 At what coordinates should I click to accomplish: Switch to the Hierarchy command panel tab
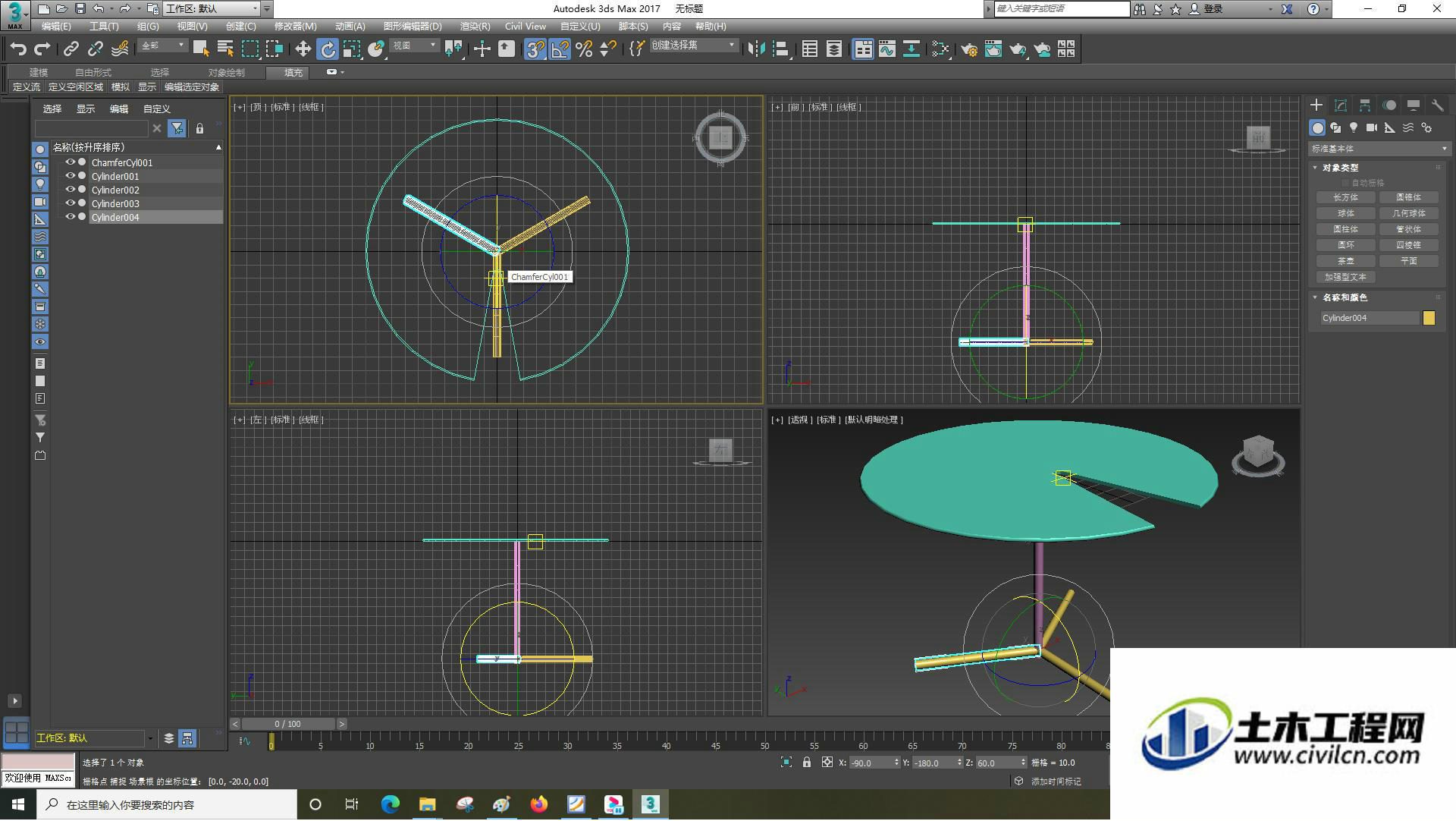pyautogui.click(x=1365, y=105)
